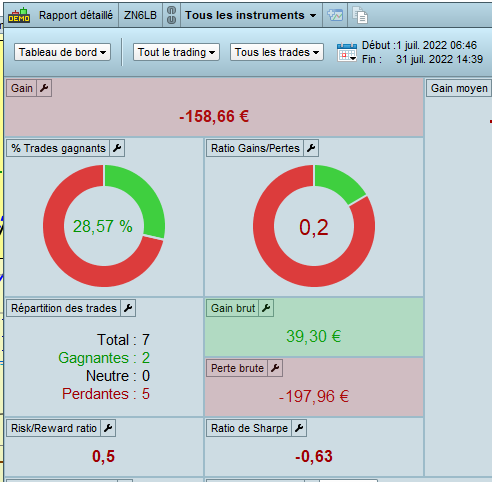This screenshot has width=492, height=482.
Task: Click the Gain brut wrench icon
Action: tap(266, 308)
